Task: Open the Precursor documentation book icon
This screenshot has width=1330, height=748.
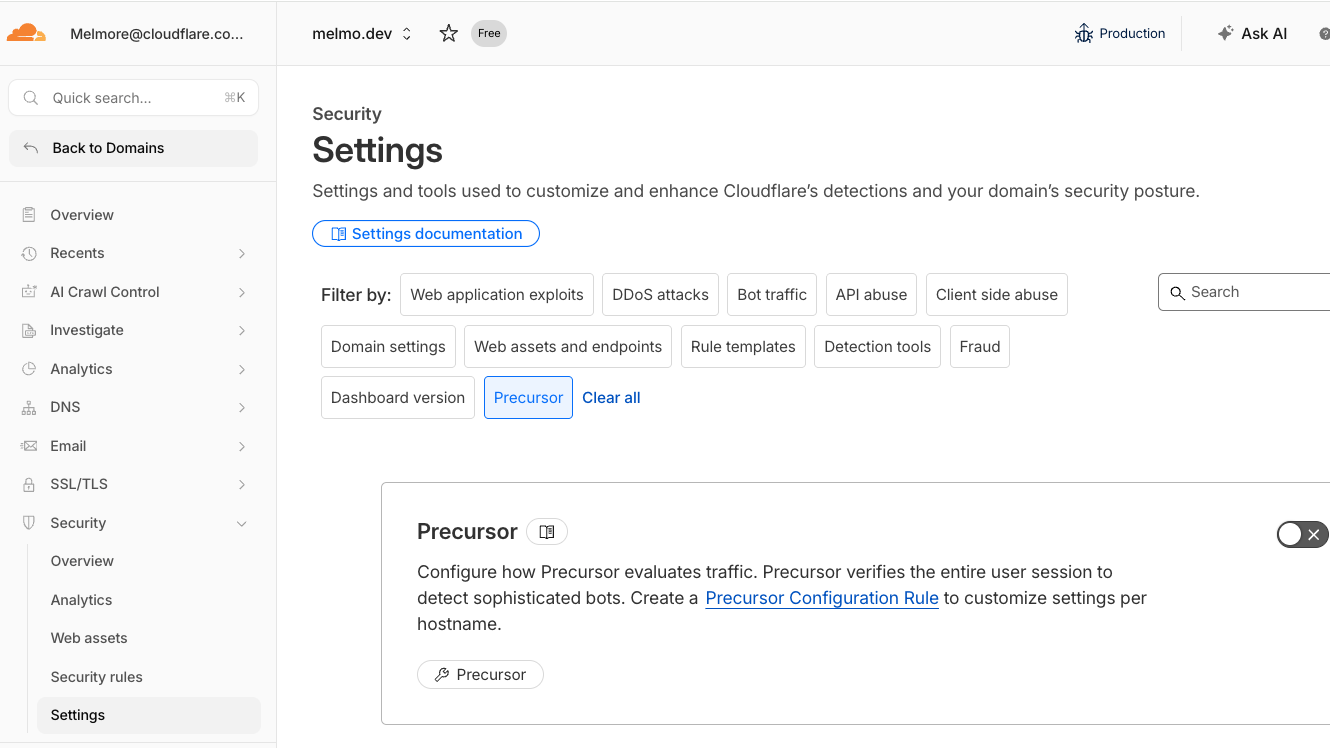Action: (547, 532)
